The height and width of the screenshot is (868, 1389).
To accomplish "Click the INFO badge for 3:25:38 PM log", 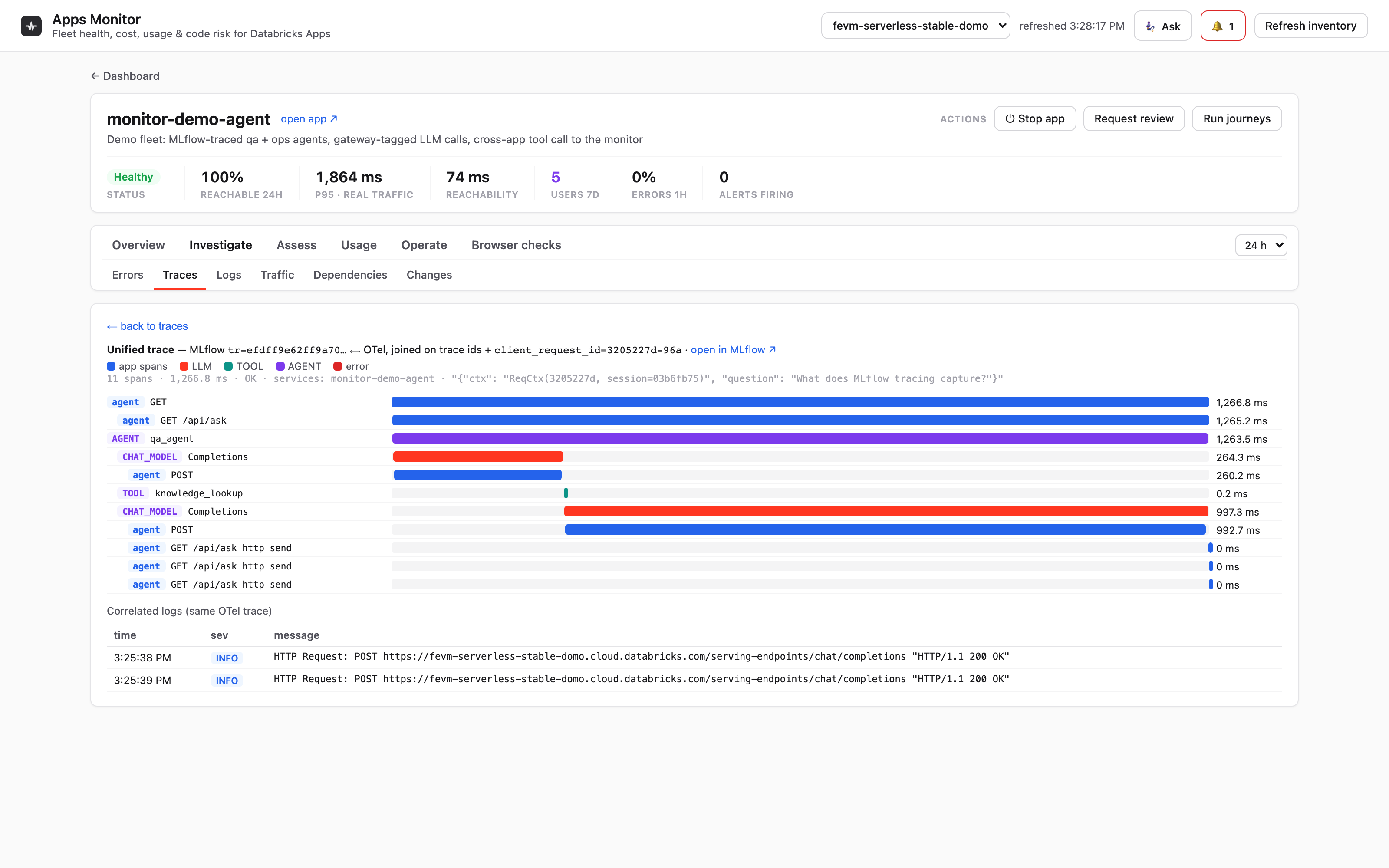I will [227, 658].
